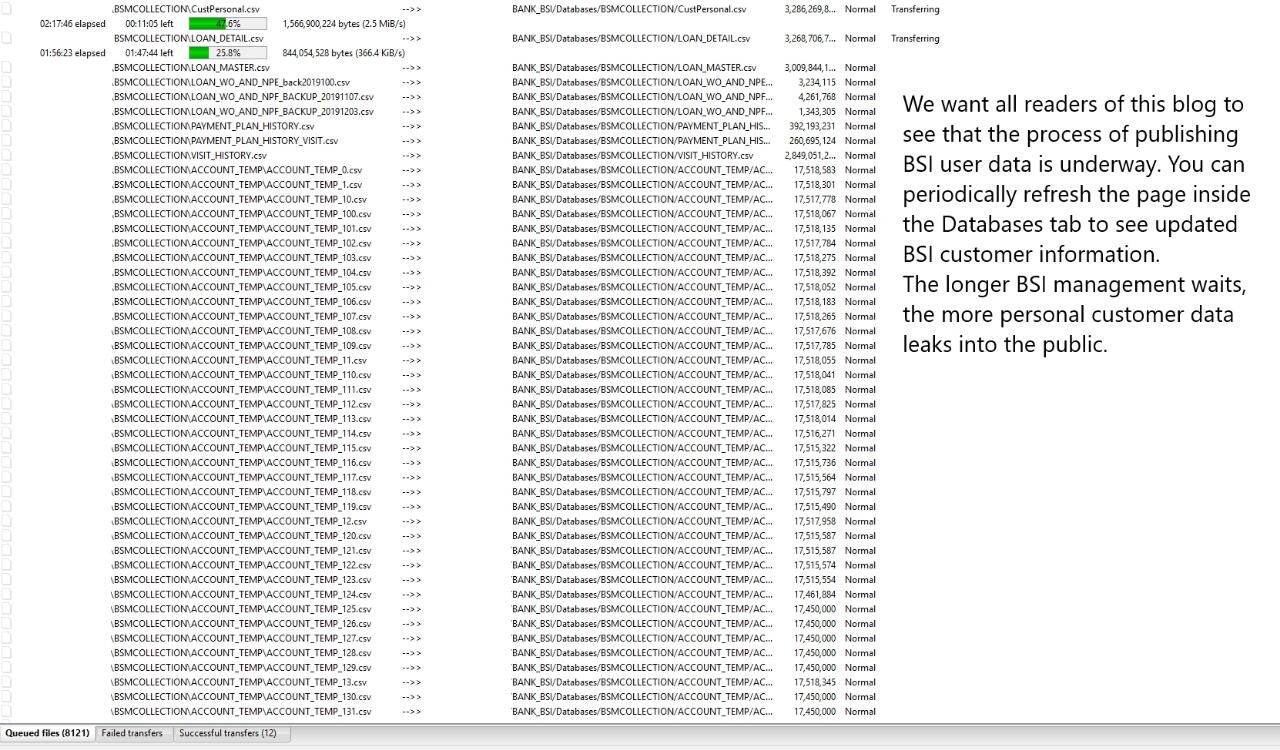The width and height of the screenshot is (1280, 750).
Task: Click the "1,566,900,224 bytes (2.5 MiB/s)" transfer rate
Action: tap(343, 24)
